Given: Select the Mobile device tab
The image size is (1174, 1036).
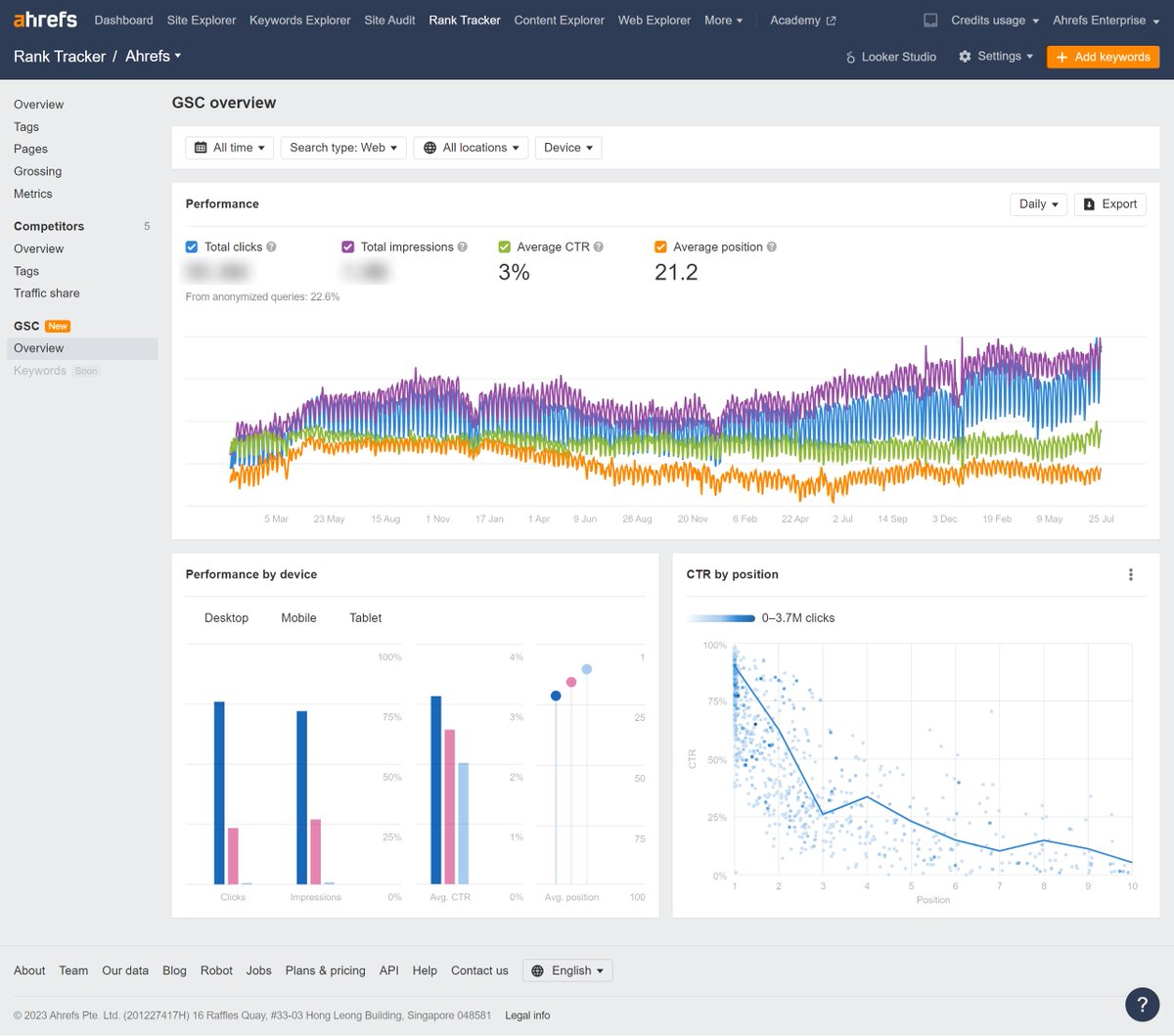Looking at the screenshot, I should [298, 618].
